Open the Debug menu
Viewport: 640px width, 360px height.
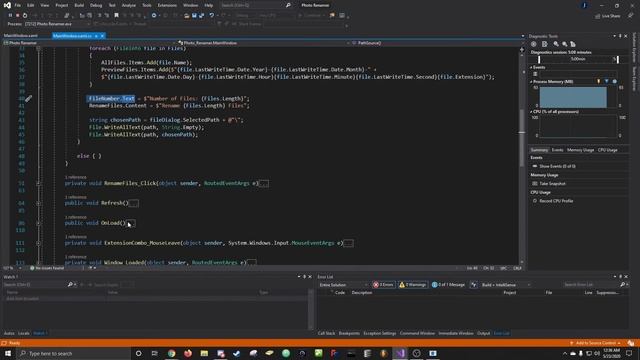pos(96,5)
